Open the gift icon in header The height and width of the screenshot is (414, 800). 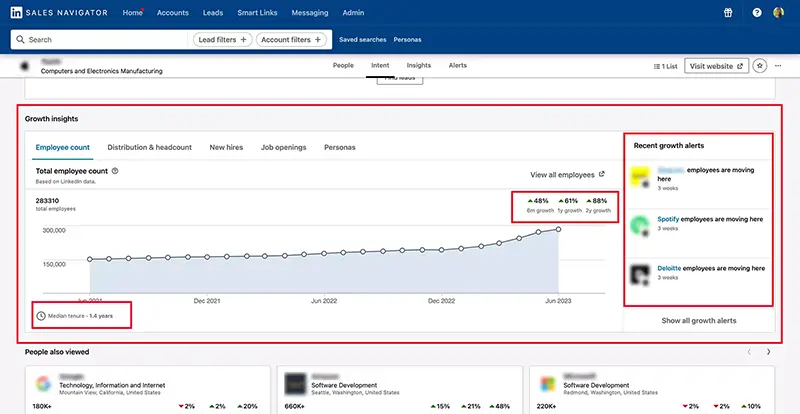click(728, 13)
